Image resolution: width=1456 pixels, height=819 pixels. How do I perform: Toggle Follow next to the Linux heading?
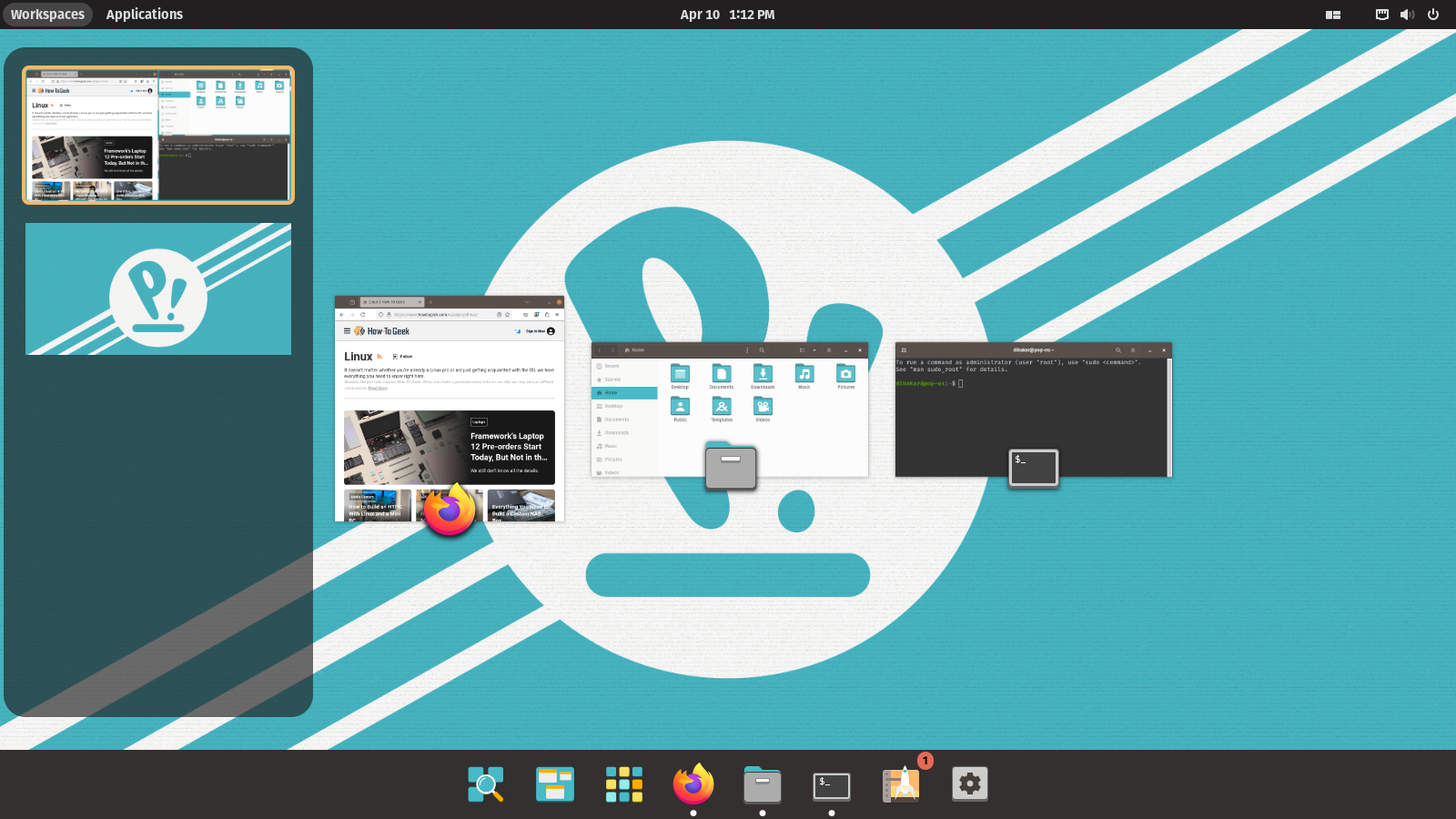[x=402, y=357]
